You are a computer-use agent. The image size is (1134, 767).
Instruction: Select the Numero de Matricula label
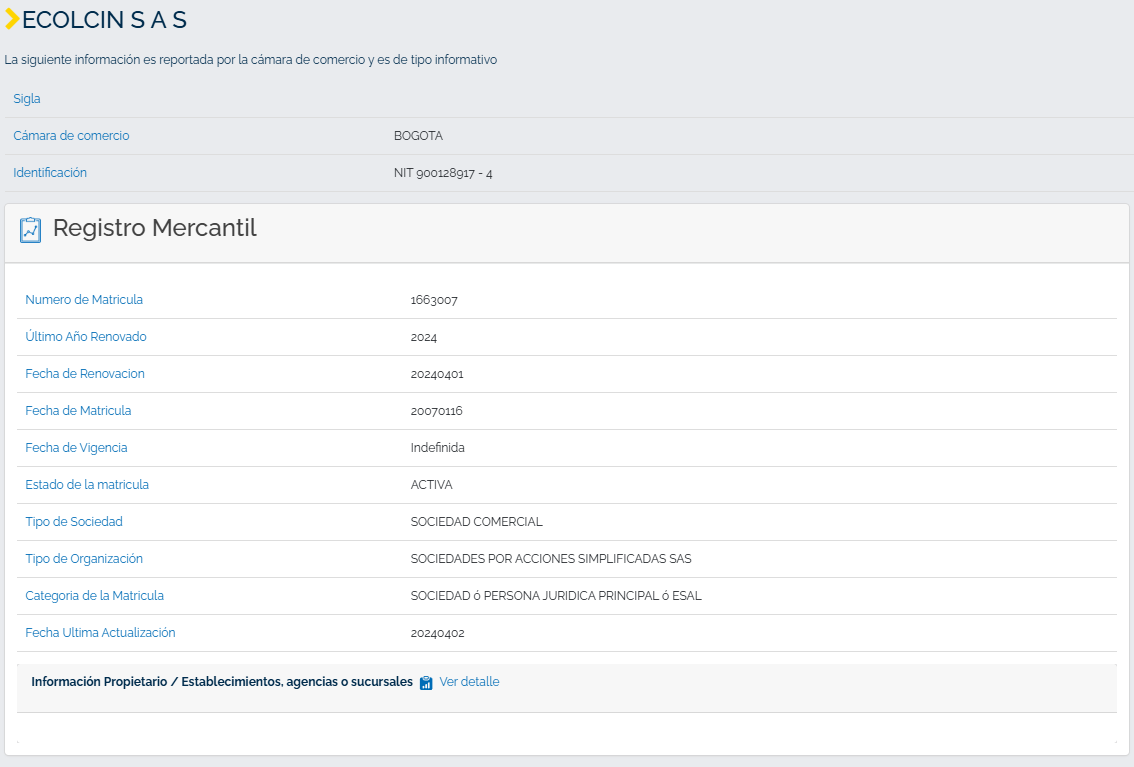pyautogui.click(x=84, y=299)
